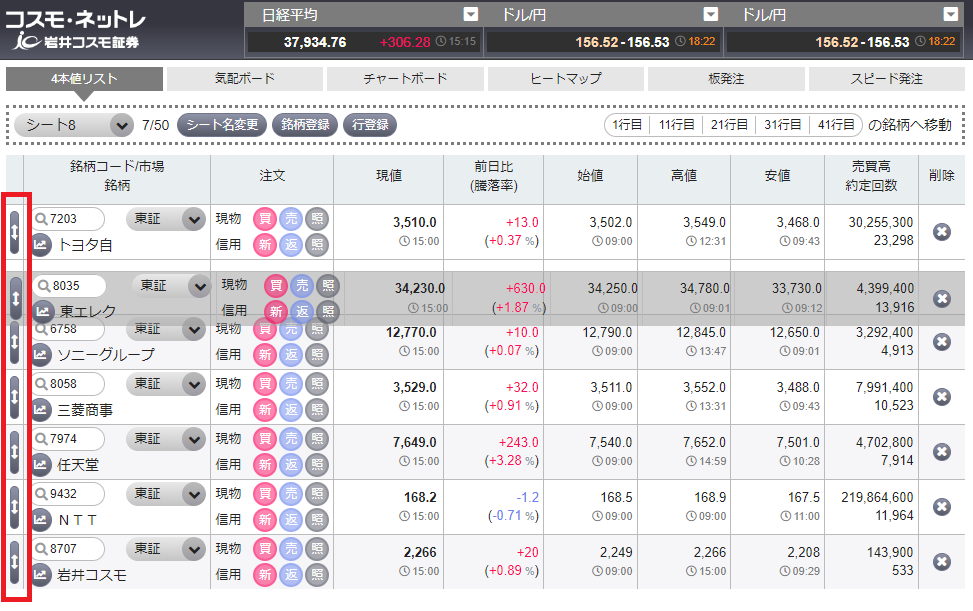Click the margin repay (返) icon for 岩井コスモ

pyautogui.click(x=291, y=575)
